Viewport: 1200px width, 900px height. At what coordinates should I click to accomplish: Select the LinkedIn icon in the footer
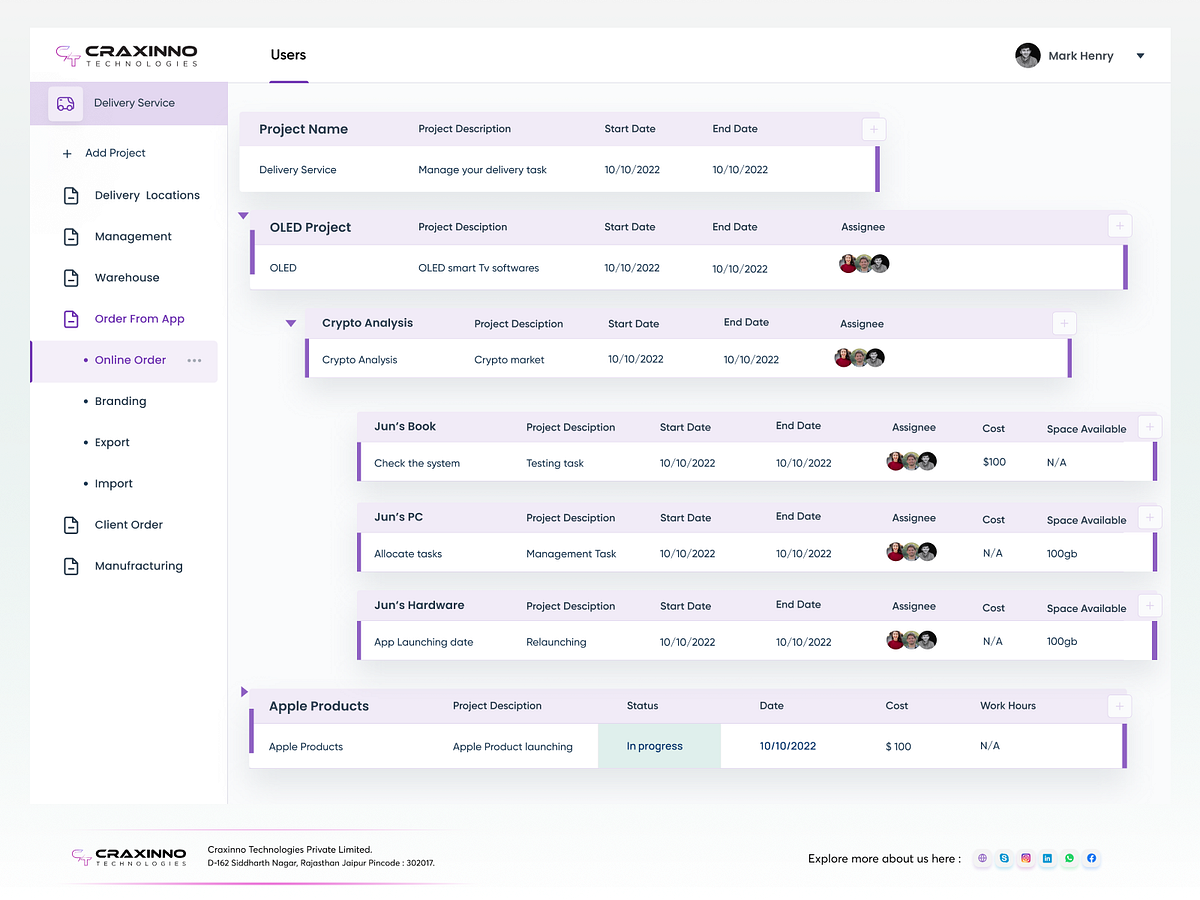[1047, 858]
